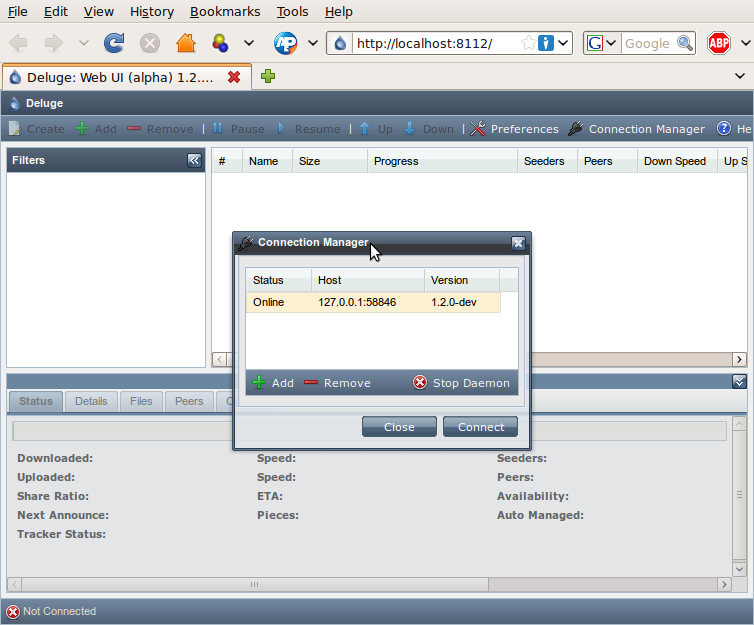Click the browser Forward arrow
The width and height of the screenshot is (754, 625).
pyautogui.click(x=54, y=43)
